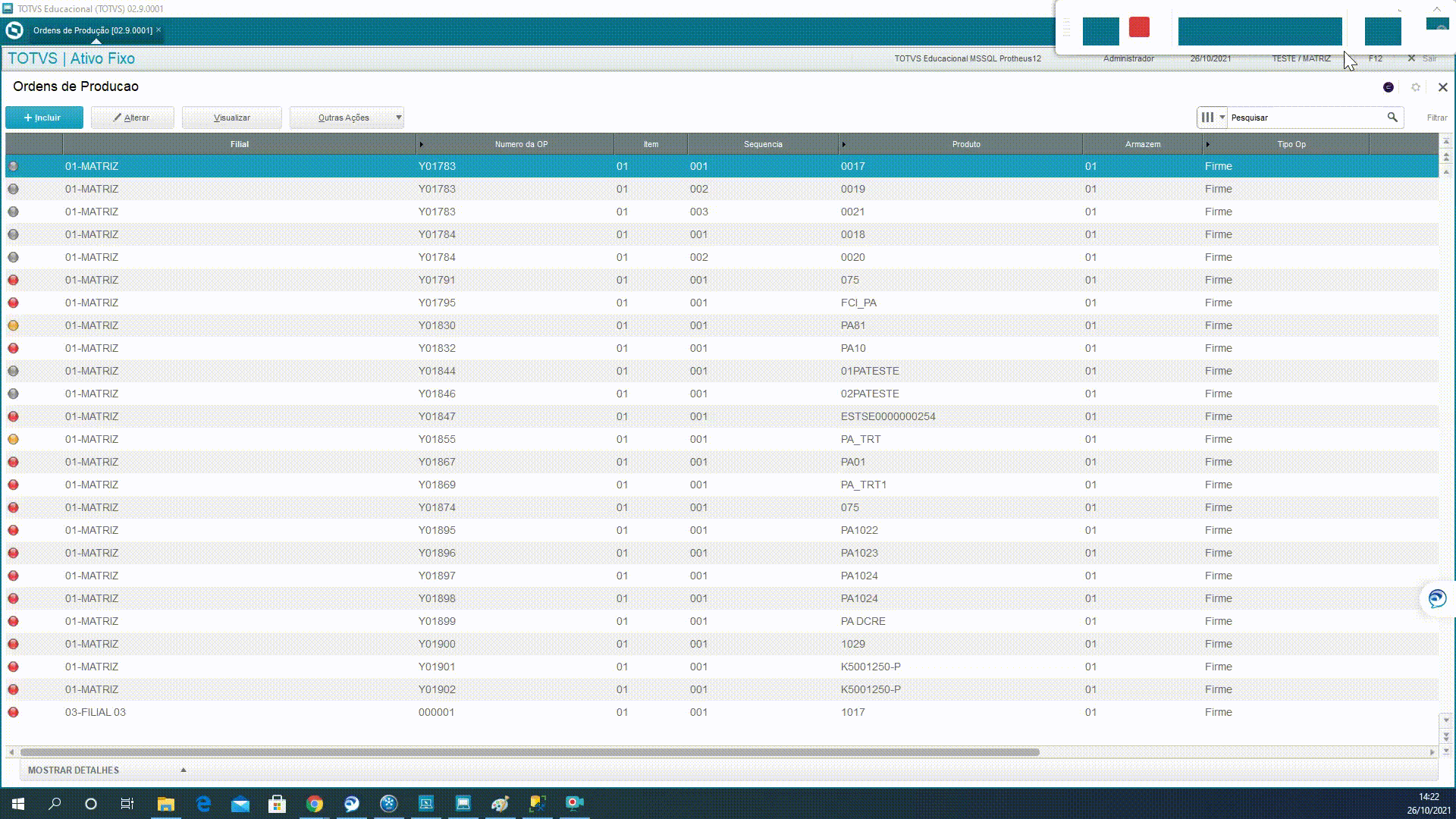Open Windows Start menu
The height and width of the screenshot is (819, 1456).
click(x=18, y=804)
